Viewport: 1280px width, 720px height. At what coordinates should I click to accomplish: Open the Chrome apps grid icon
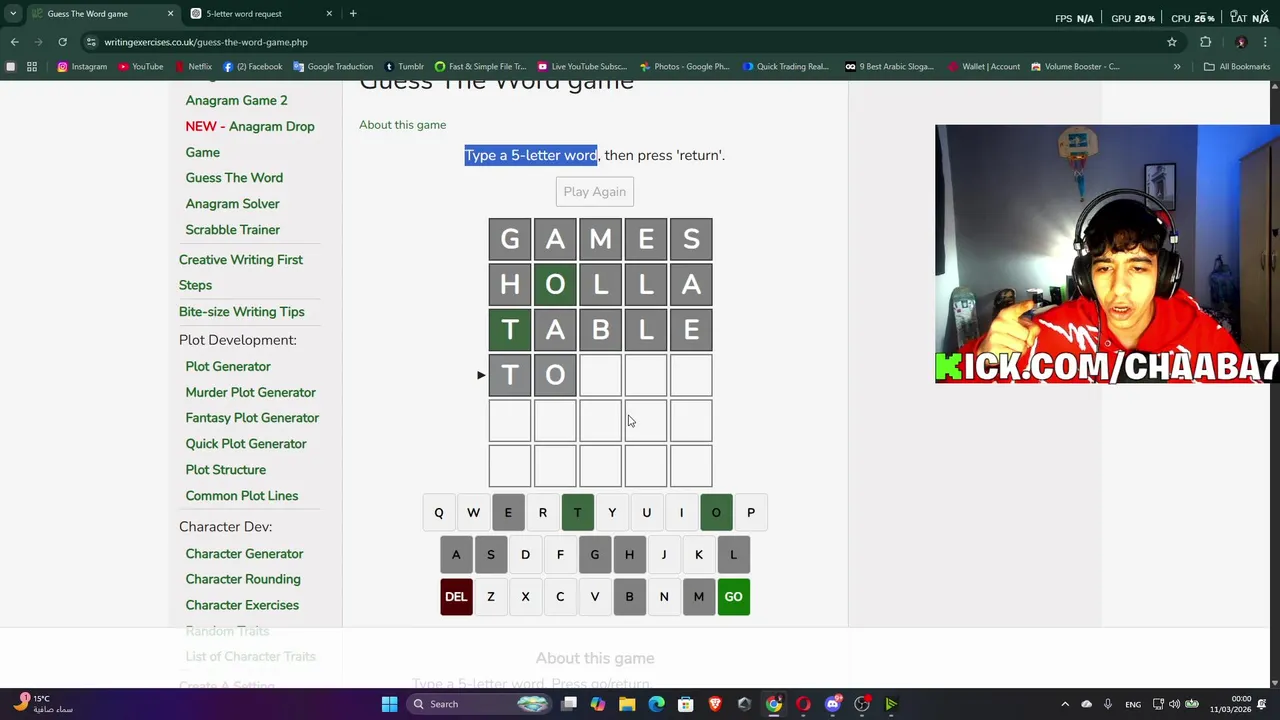[32, 67]
